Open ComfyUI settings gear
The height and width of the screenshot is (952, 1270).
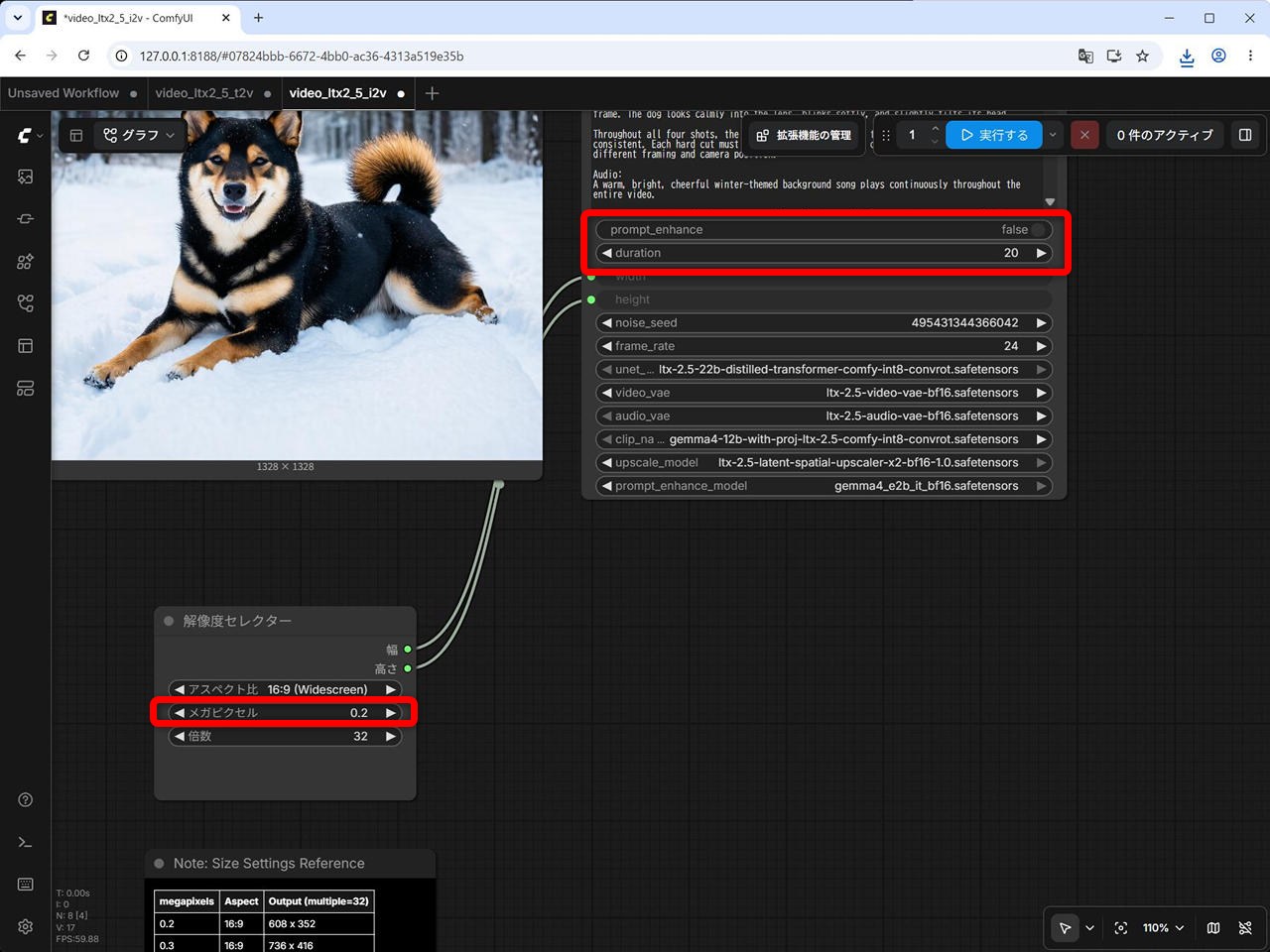coord(26,926)
